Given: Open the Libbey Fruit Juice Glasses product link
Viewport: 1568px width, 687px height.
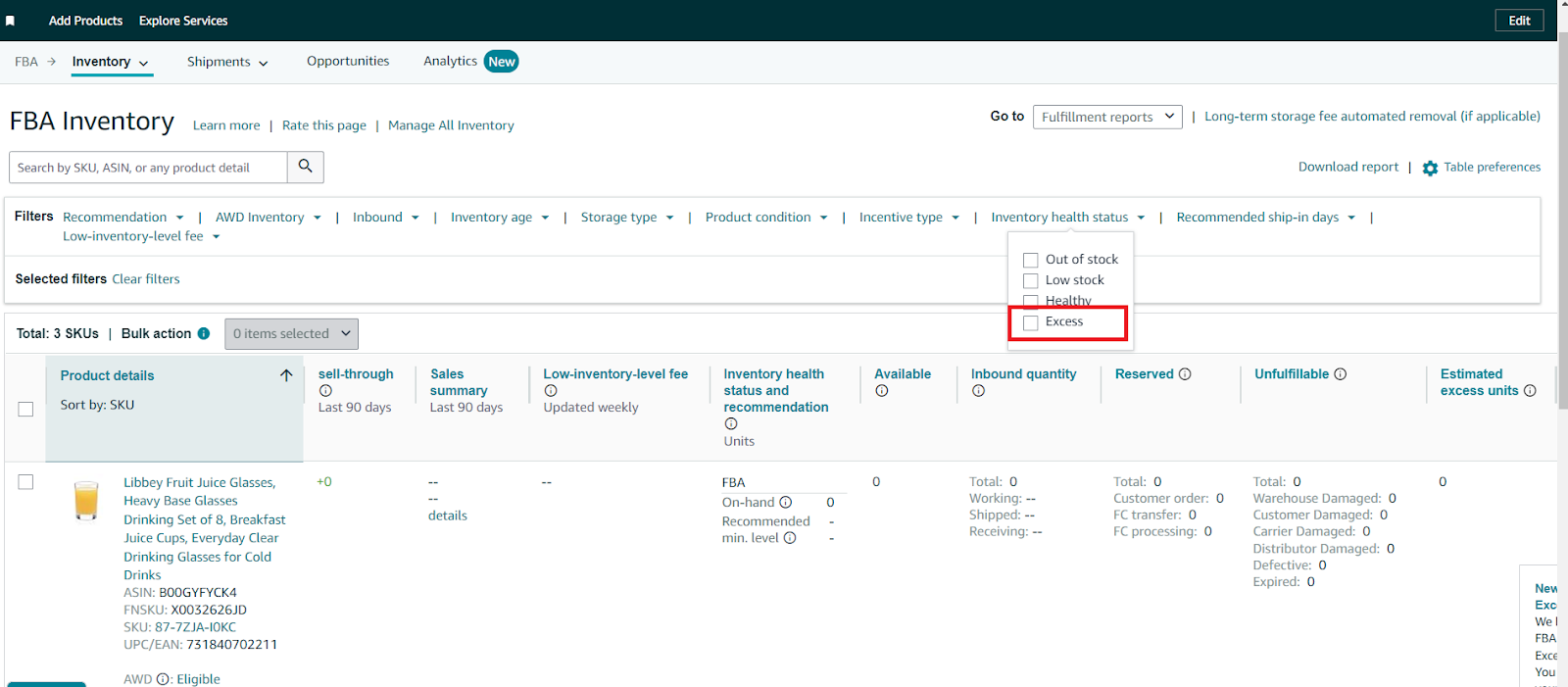Looking at the screenshot, I should click(204, 528).
